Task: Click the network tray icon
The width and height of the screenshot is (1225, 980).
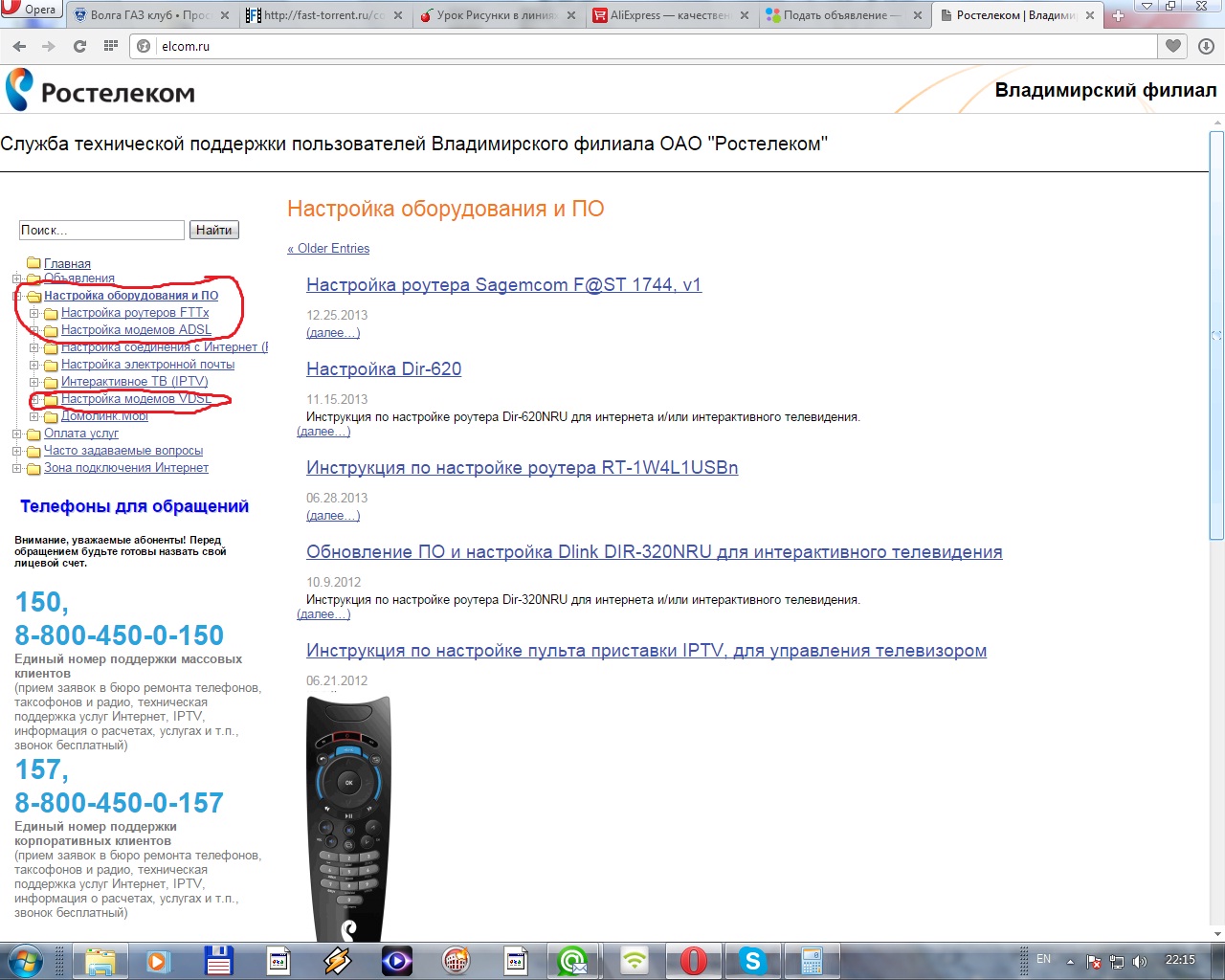Action: point(1116,962)
